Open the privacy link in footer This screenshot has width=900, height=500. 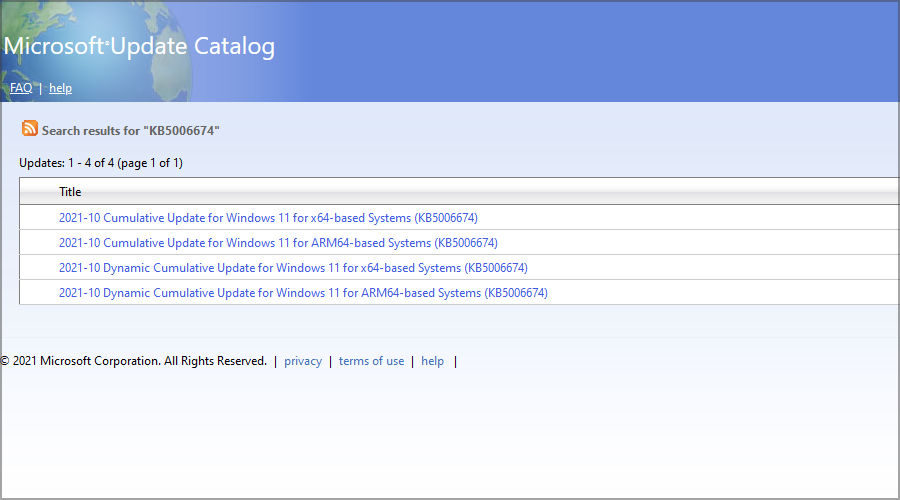[x=303, y=361]
